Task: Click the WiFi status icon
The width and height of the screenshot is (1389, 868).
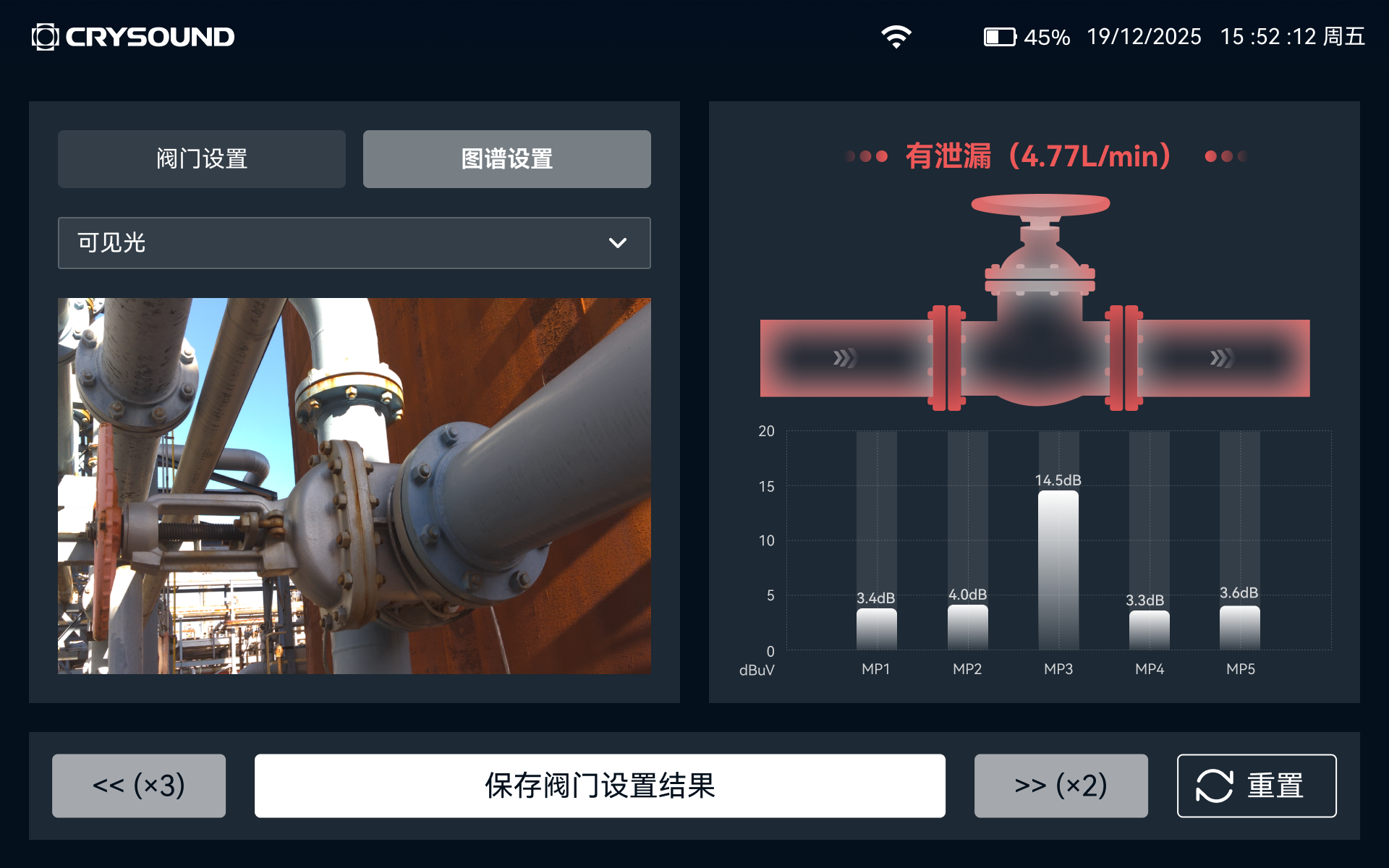Action: click(897, 36)
